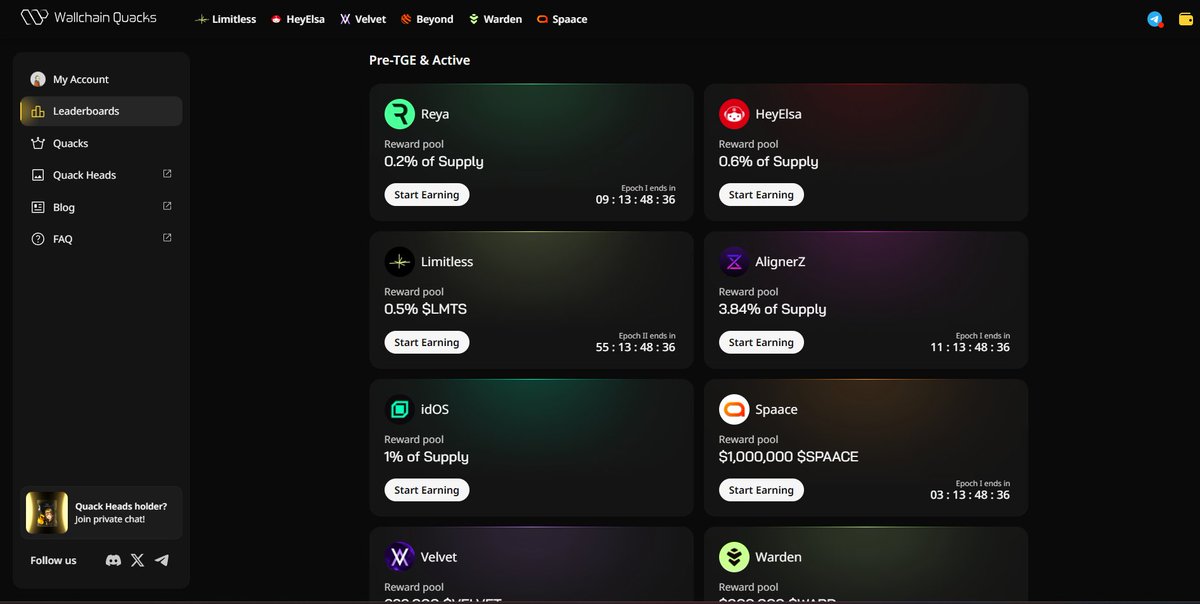Select Beyond in the top navigation
The image size is (1200, 604).
(x=427, y=18)
